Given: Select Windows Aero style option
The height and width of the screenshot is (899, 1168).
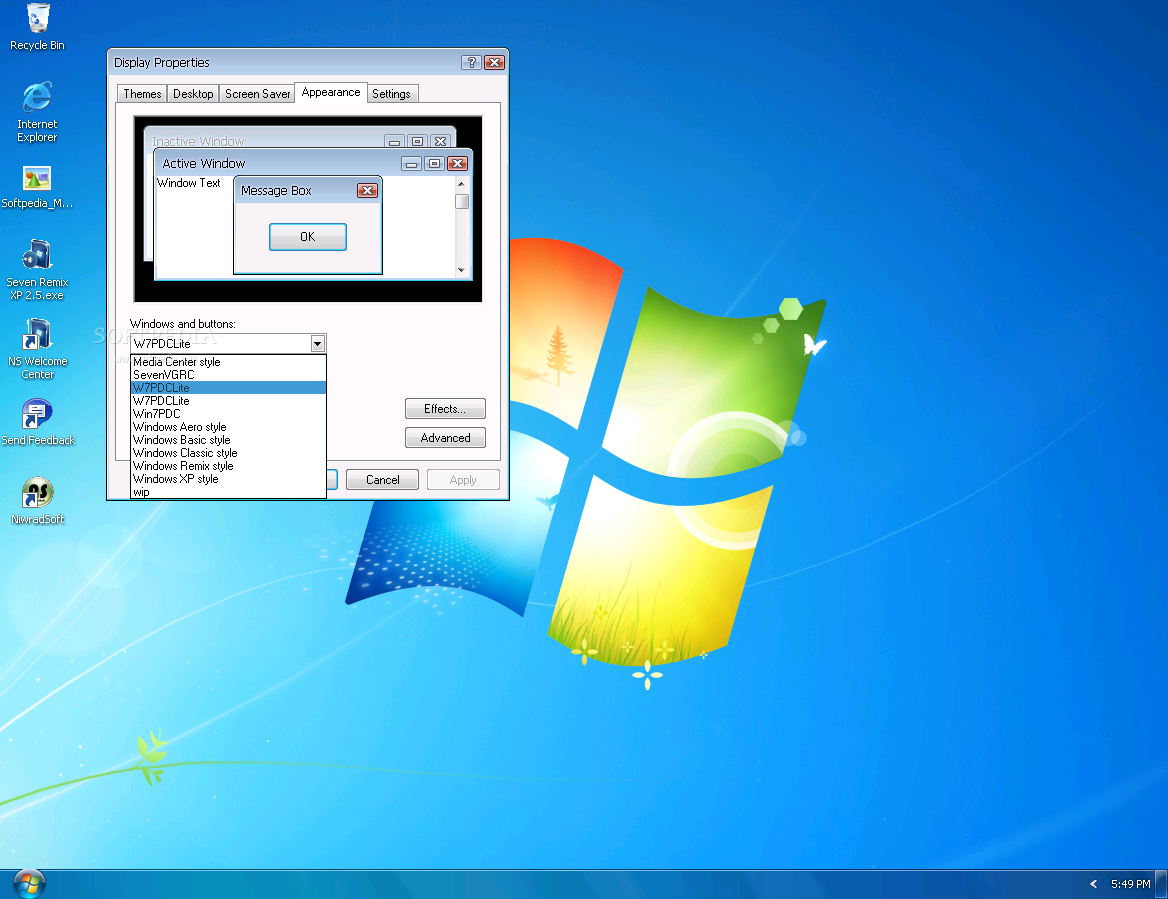Looking at the screenshot, I should 228,427.
